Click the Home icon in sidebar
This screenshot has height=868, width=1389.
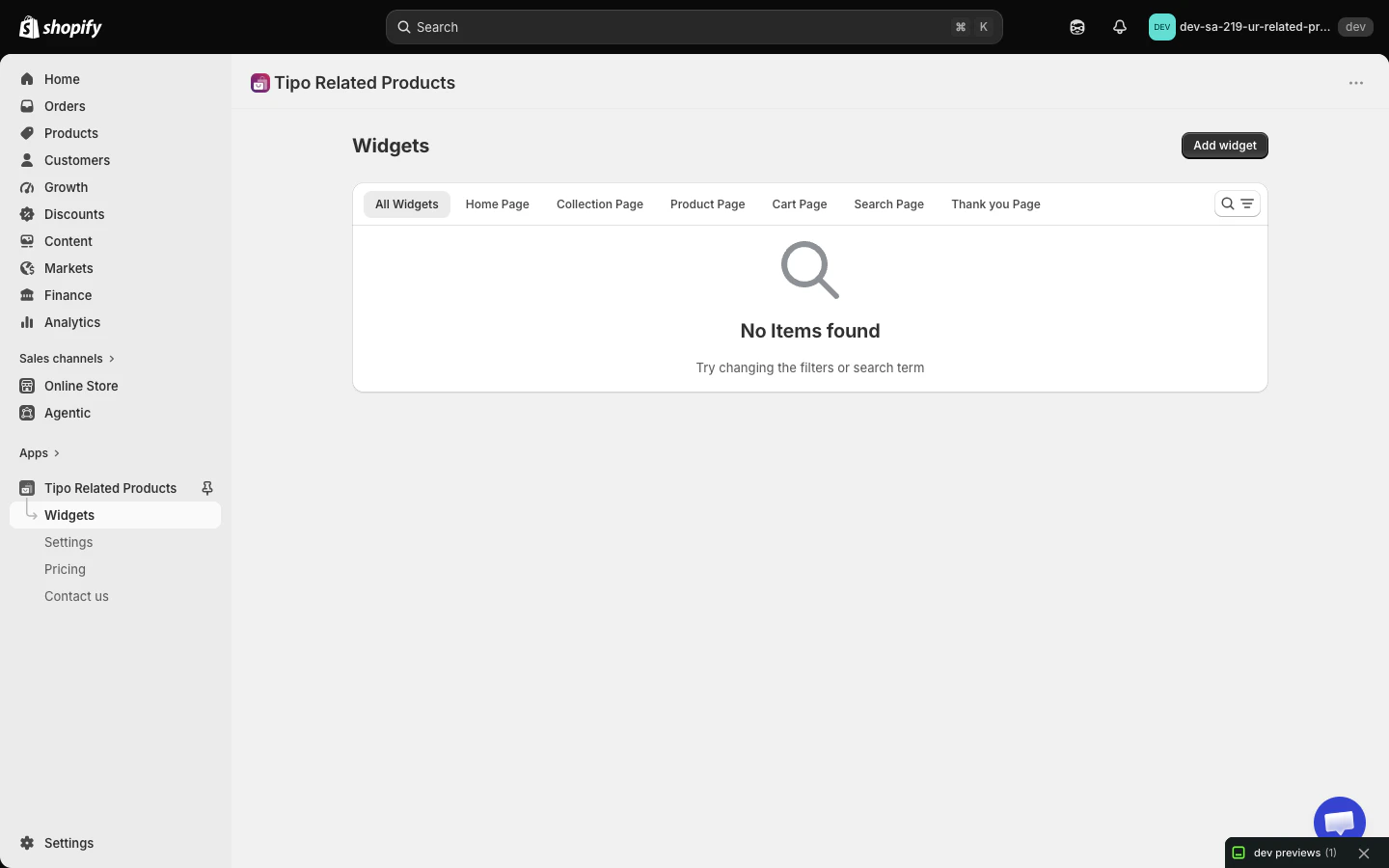[27, 79]
